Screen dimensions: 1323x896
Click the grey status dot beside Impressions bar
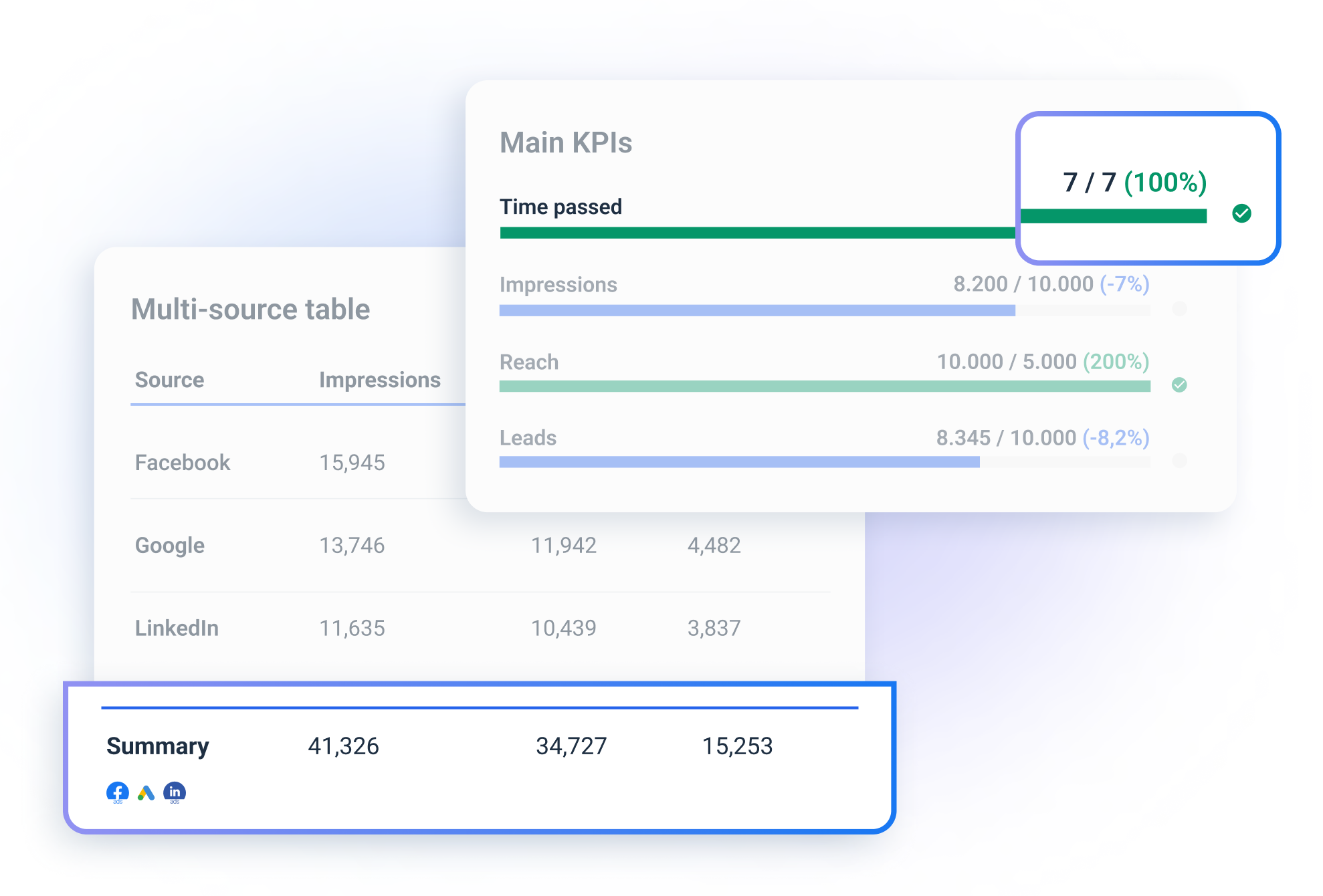tap(1179, 308)
